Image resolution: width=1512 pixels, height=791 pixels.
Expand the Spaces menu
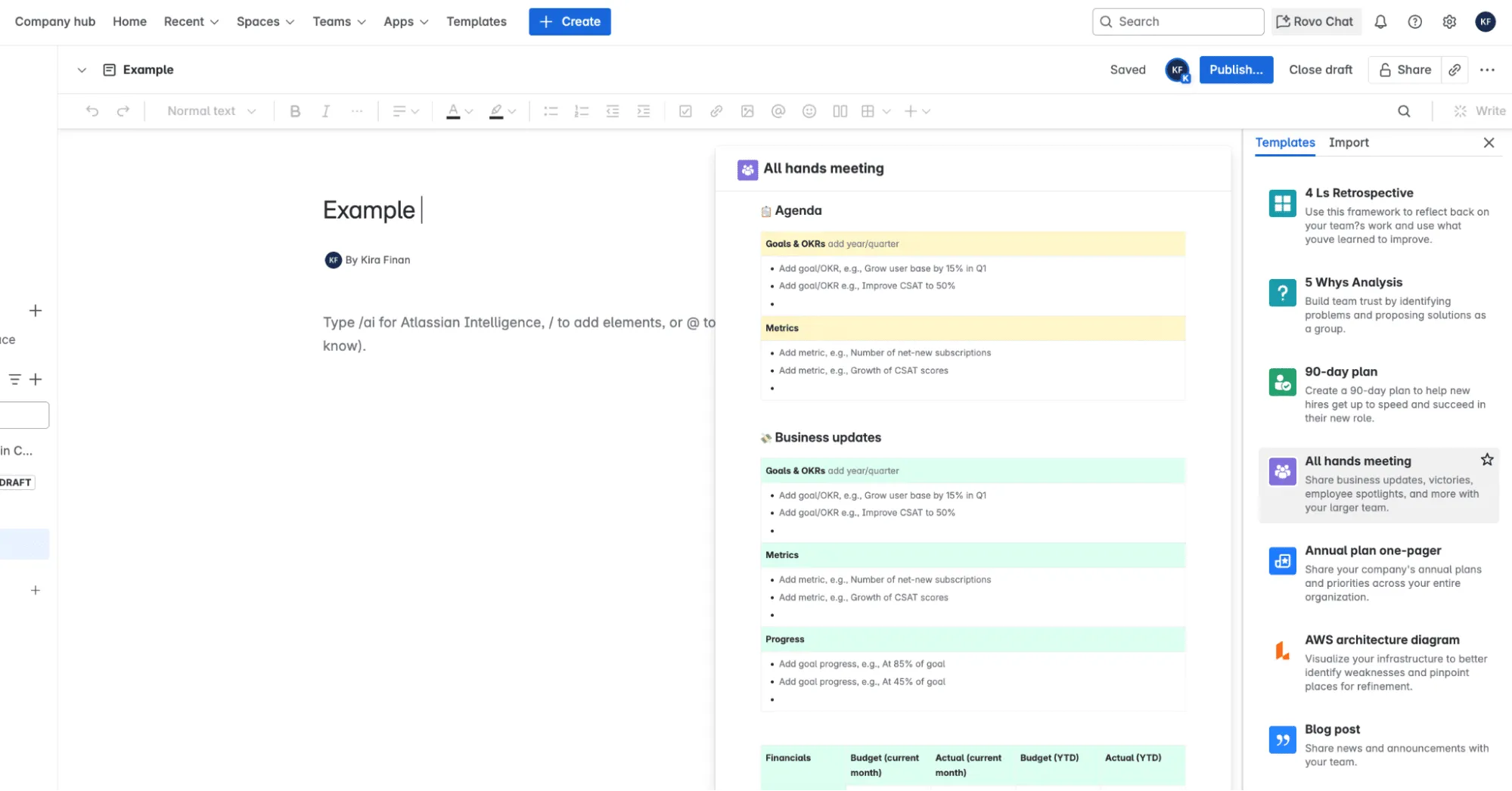[x=265, y=22]
